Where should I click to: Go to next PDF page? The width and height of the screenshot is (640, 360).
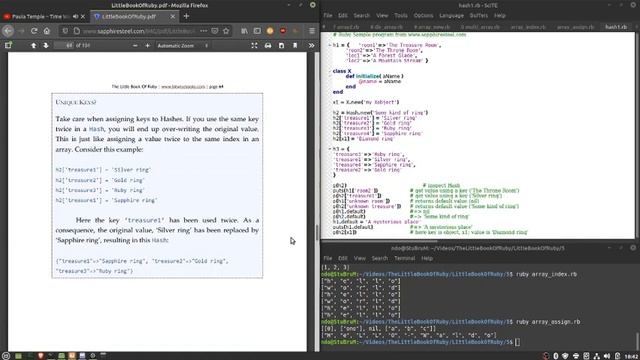[x=46, y=45]
